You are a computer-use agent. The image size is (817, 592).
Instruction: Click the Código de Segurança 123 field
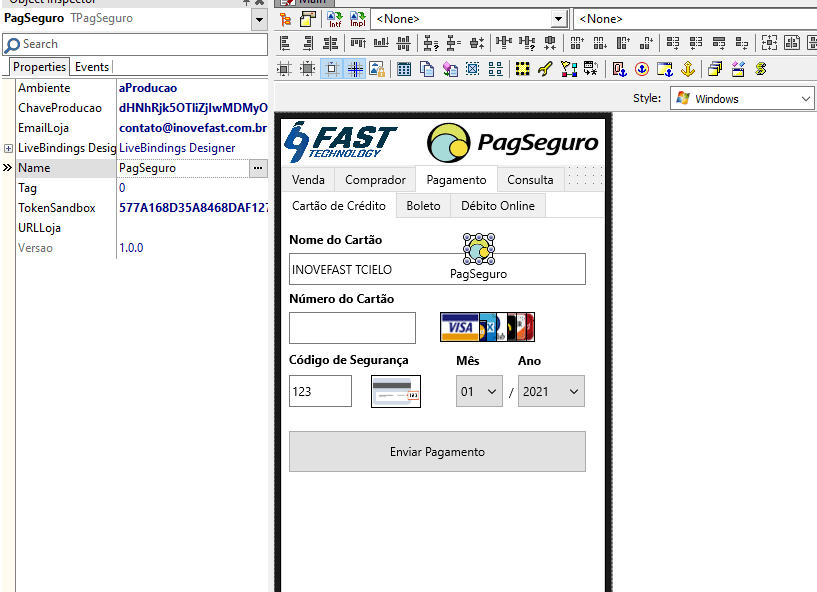click(x=320, y=391)
